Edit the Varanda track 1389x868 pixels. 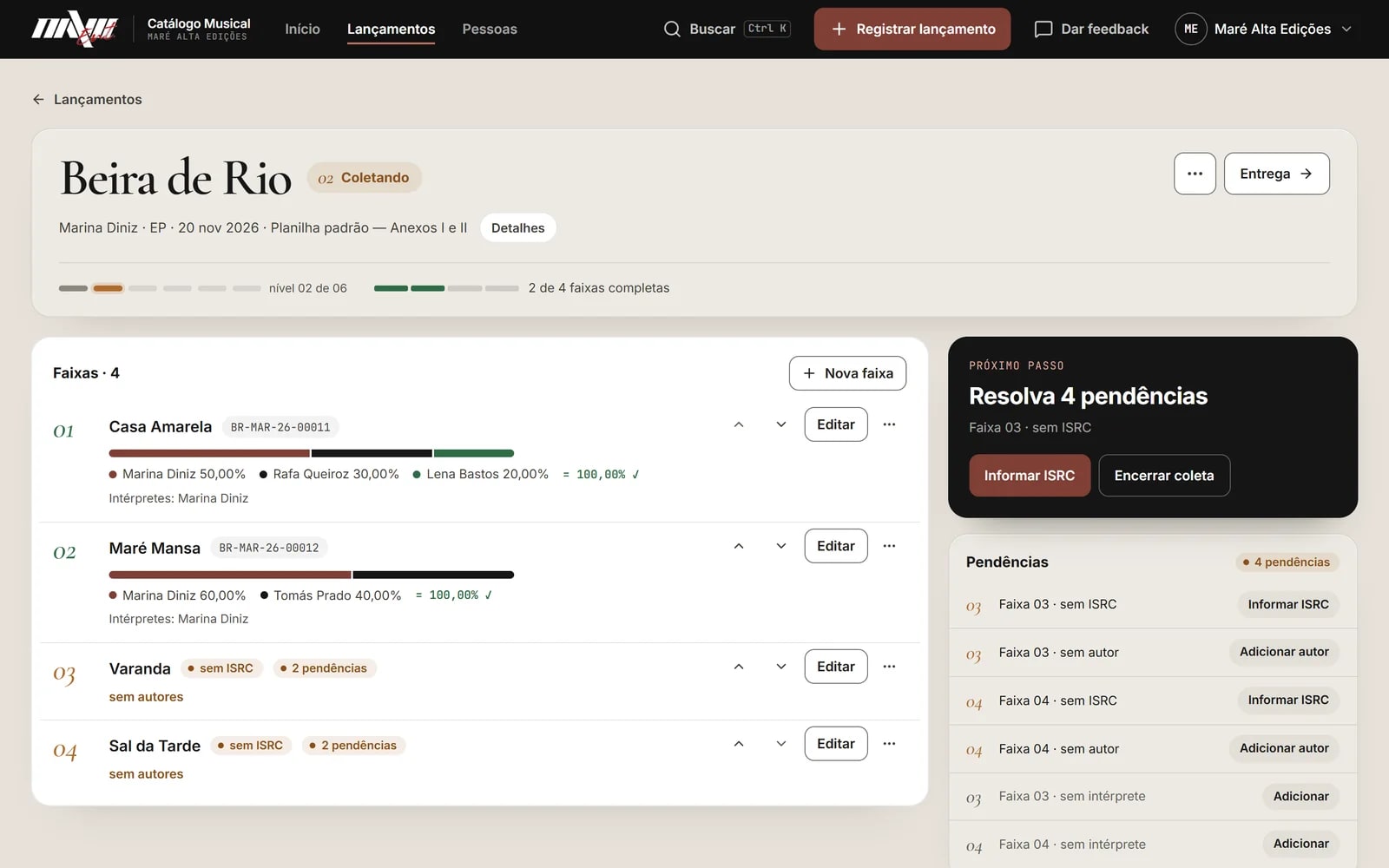click(836, 667)
